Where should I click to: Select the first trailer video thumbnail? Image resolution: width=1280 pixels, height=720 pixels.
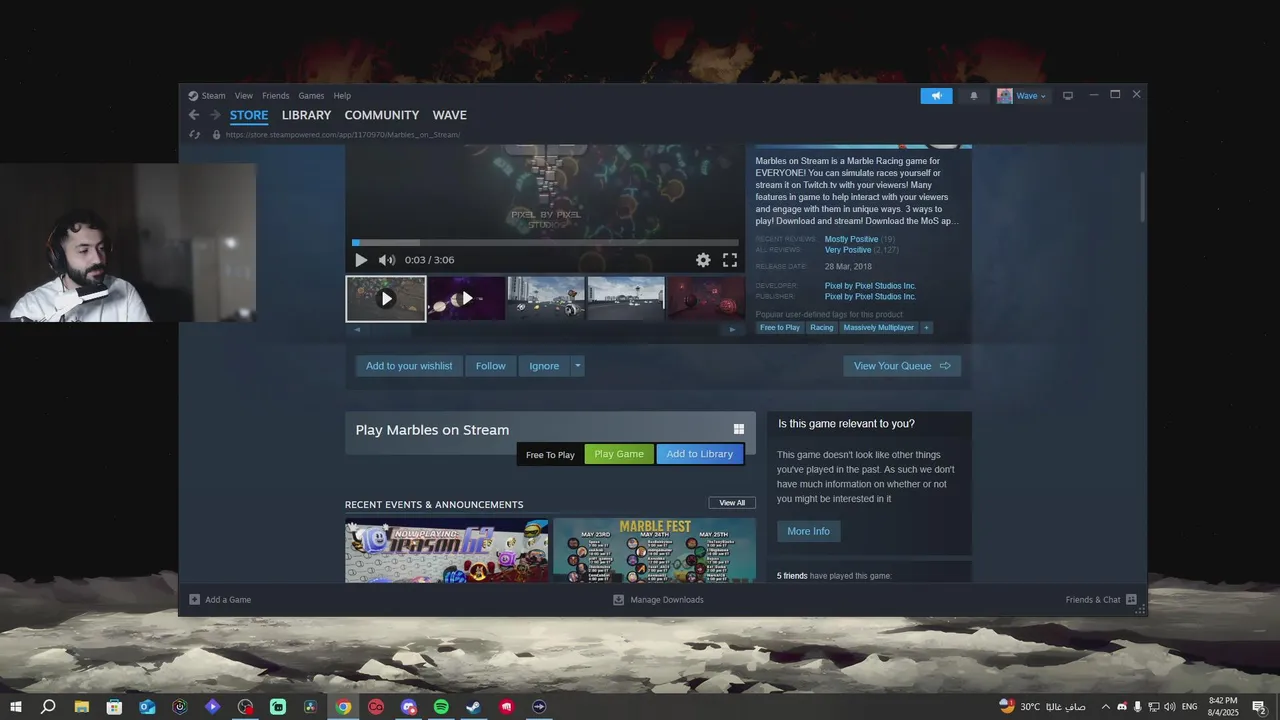click(x=386, y=299)
